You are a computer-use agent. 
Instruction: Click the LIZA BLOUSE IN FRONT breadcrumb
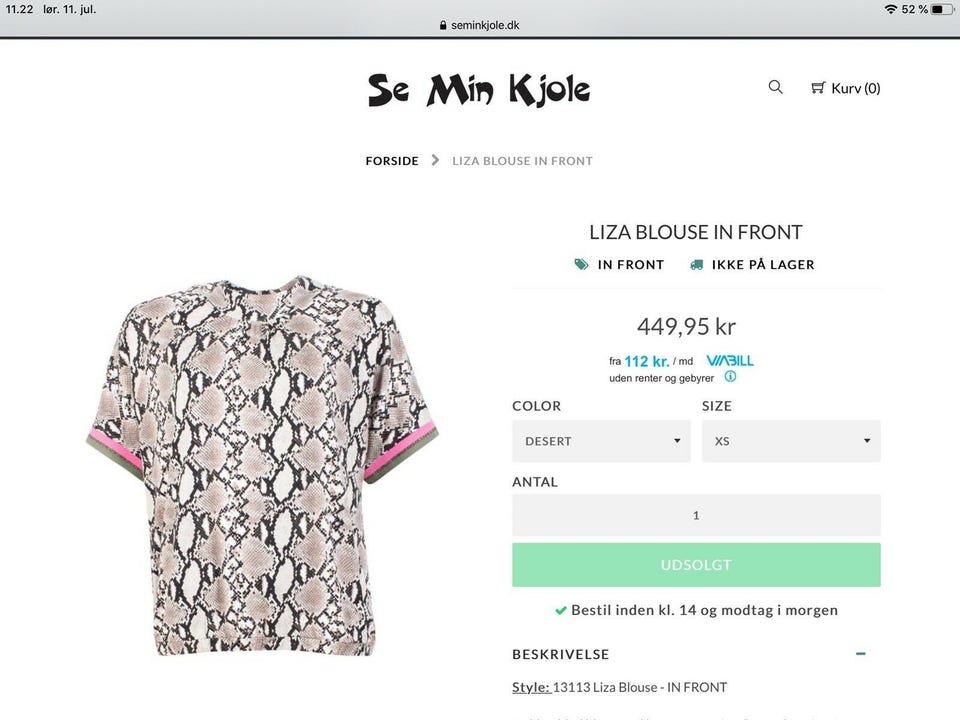click(522, 161)
